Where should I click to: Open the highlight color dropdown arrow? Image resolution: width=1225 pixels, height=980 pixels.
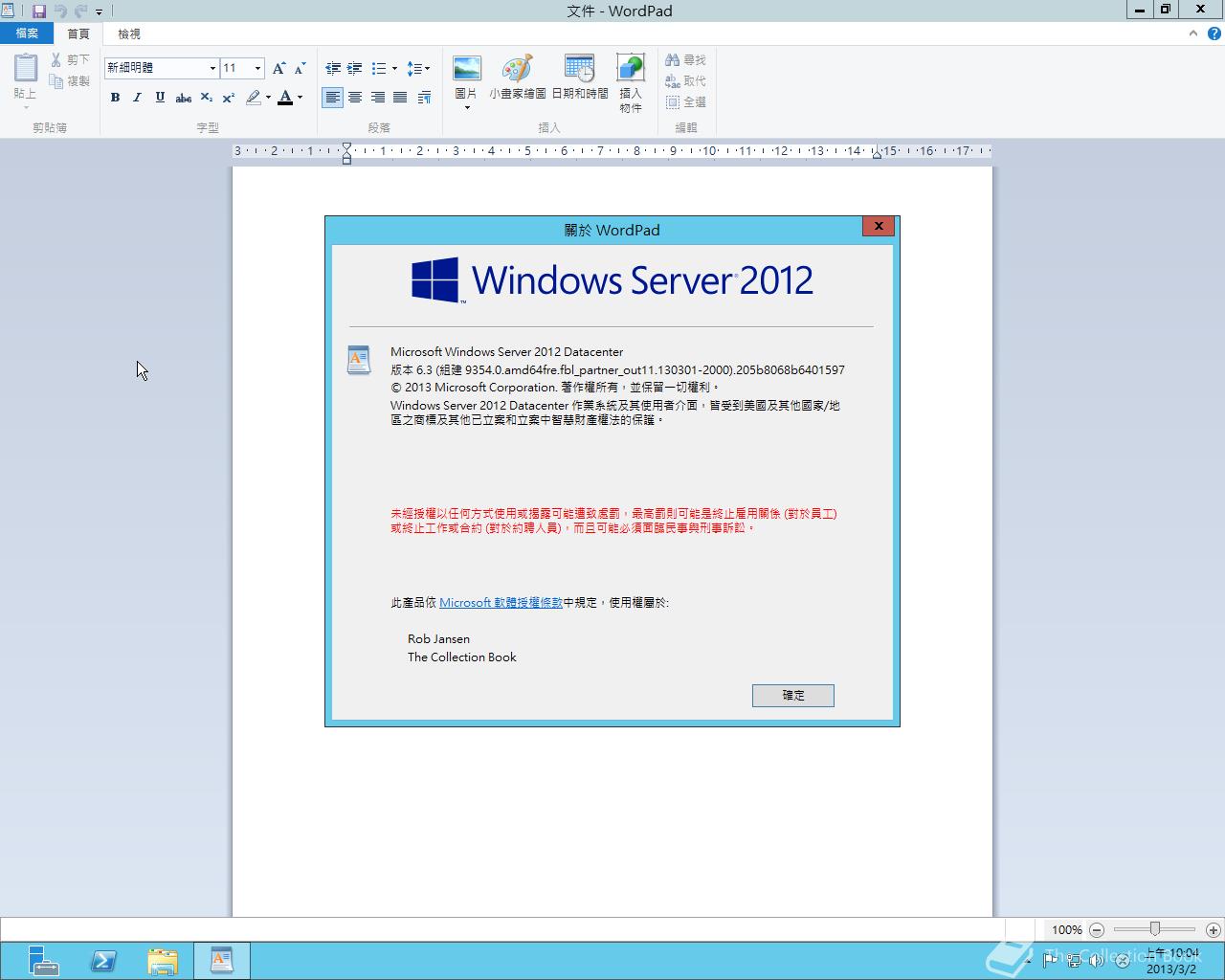tap(268, 98)
